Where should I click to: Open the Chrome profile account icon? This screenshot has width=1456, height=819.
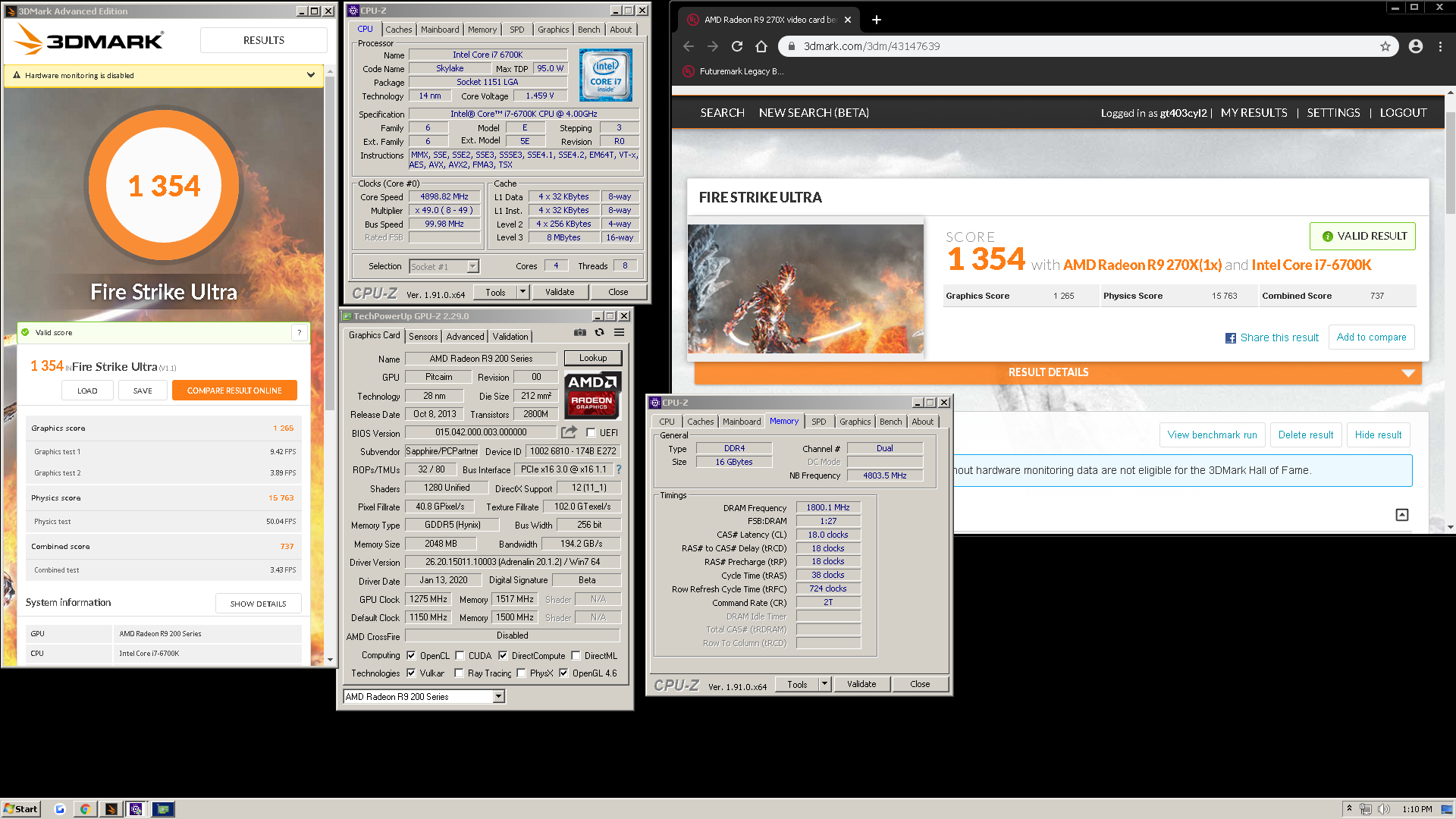tap(1416, 46)
